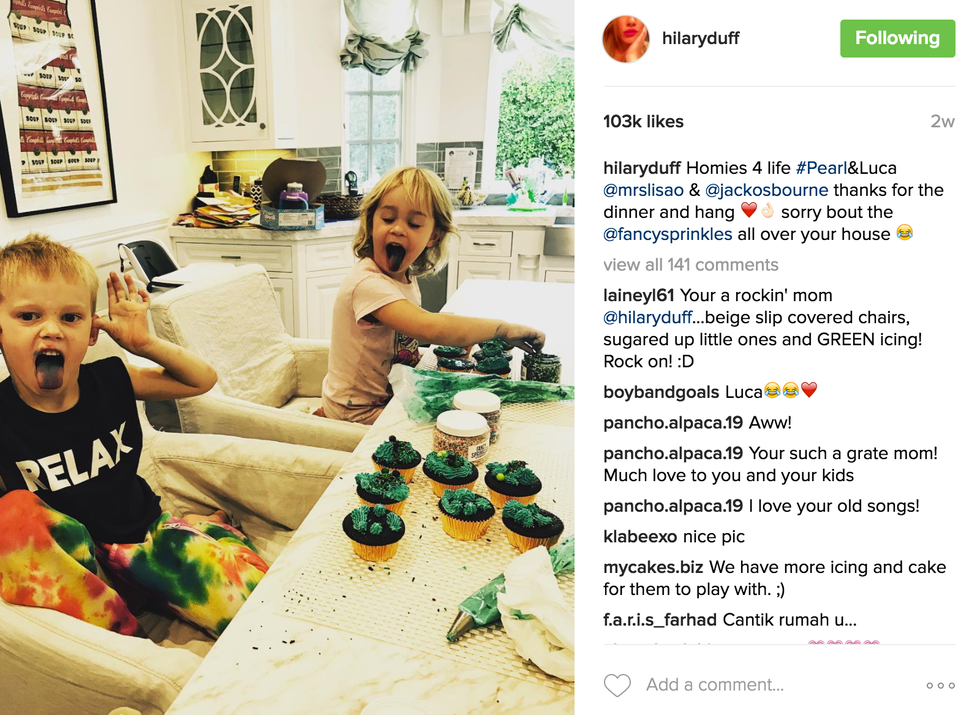
Task: Visit the @mrslisao mention link
Action: pyautogui.click(x=644, y=190)
